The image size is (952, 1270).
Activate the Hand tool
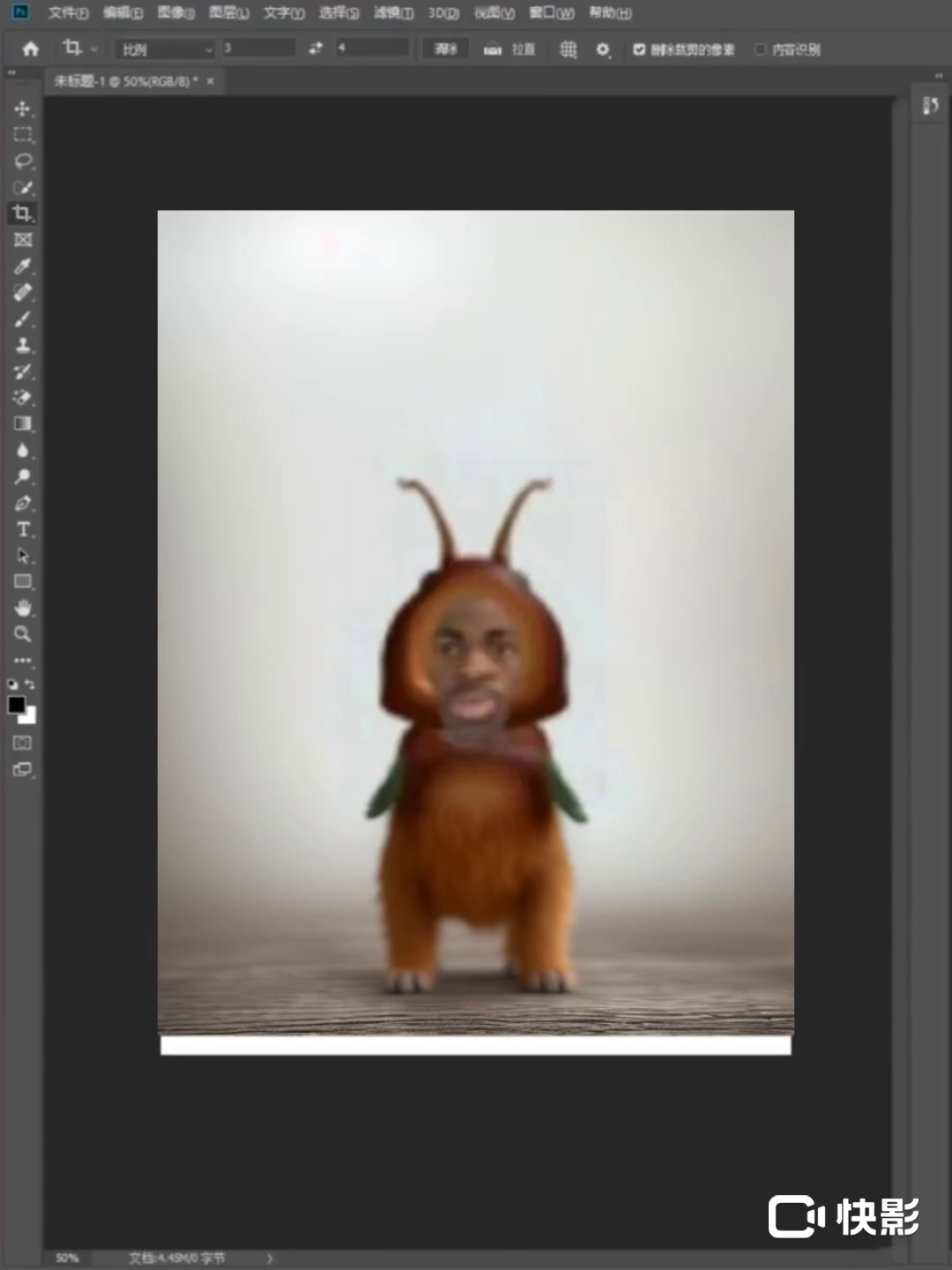(23, 608)
